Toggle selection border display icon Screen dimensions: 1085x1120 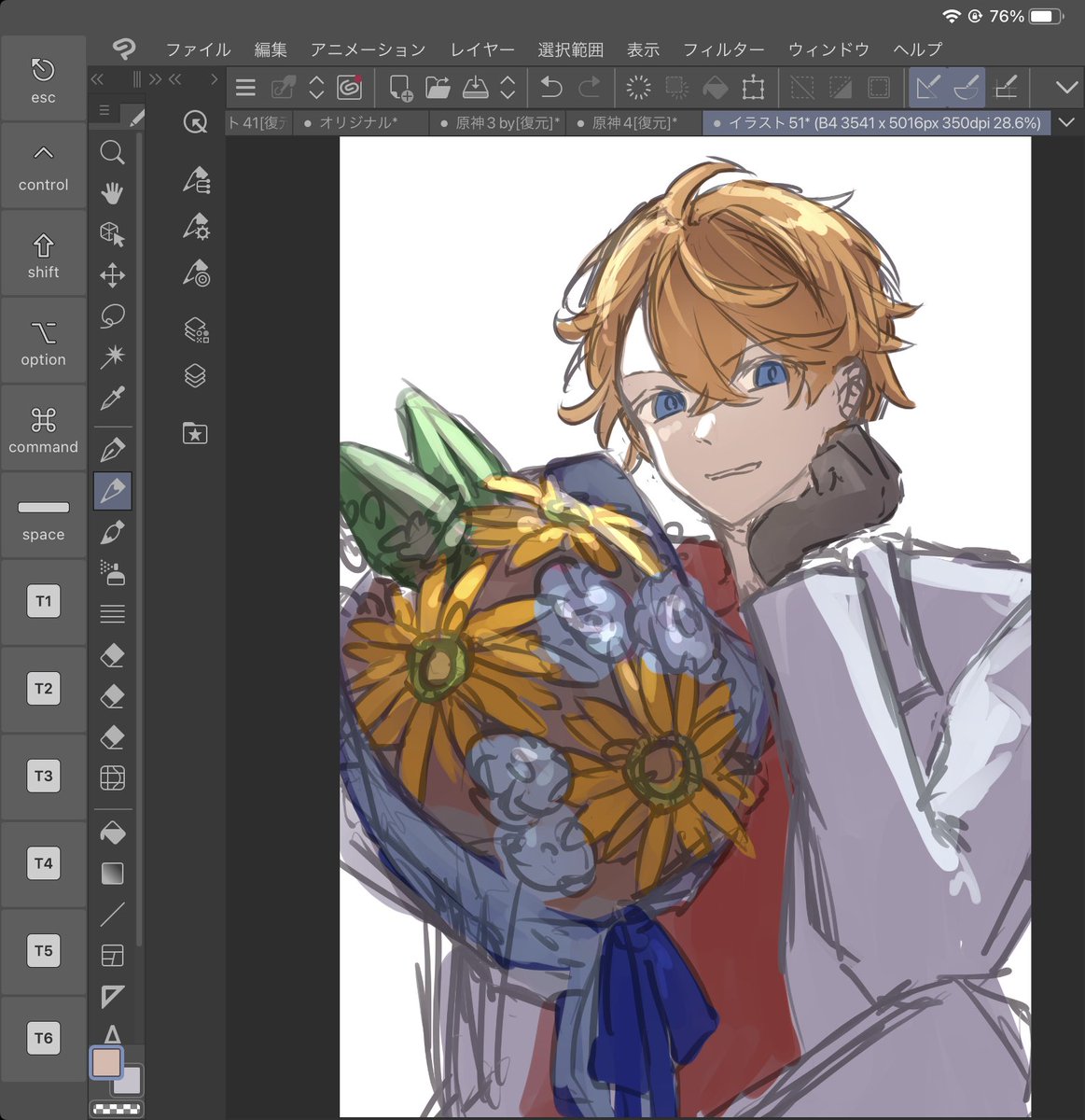pyautogui.click(x=879, y=89)
